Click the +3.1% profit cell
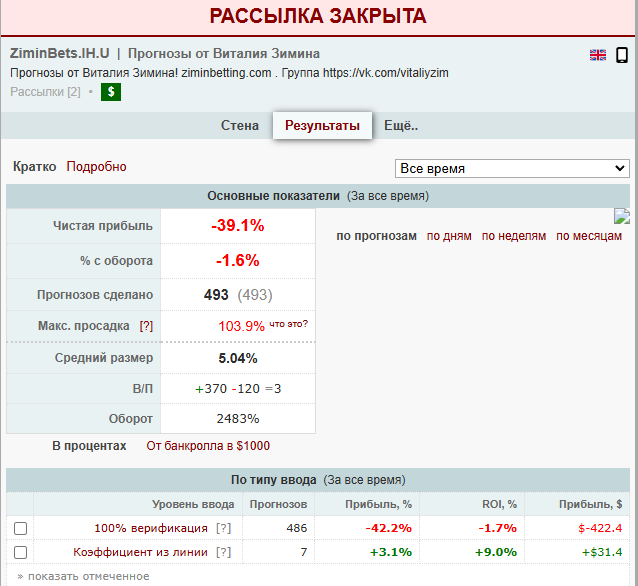 391,552
